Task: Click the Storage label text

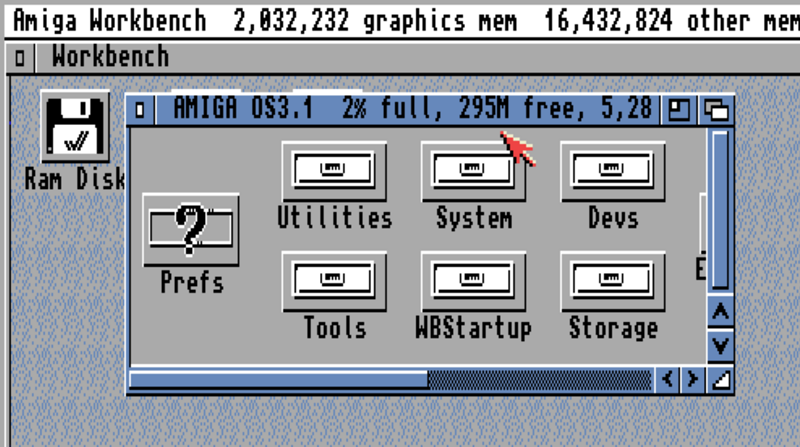Action: [613, 328]
